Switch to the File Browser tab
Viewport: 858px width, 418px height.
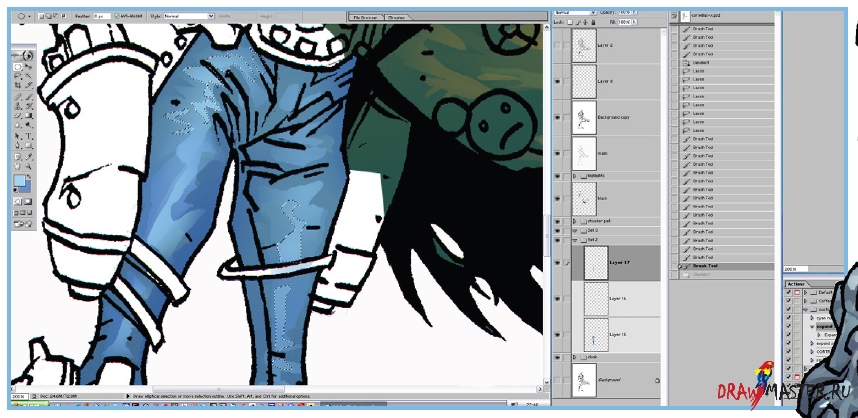click(x=366, y=18)
